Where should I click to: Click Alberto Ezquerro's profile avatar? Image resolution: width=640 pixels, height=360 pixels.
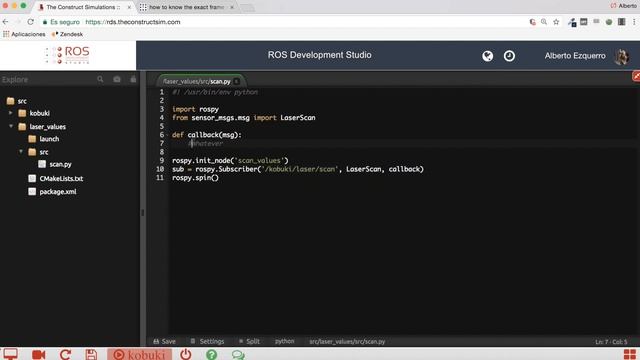click(x=621, y=57)
